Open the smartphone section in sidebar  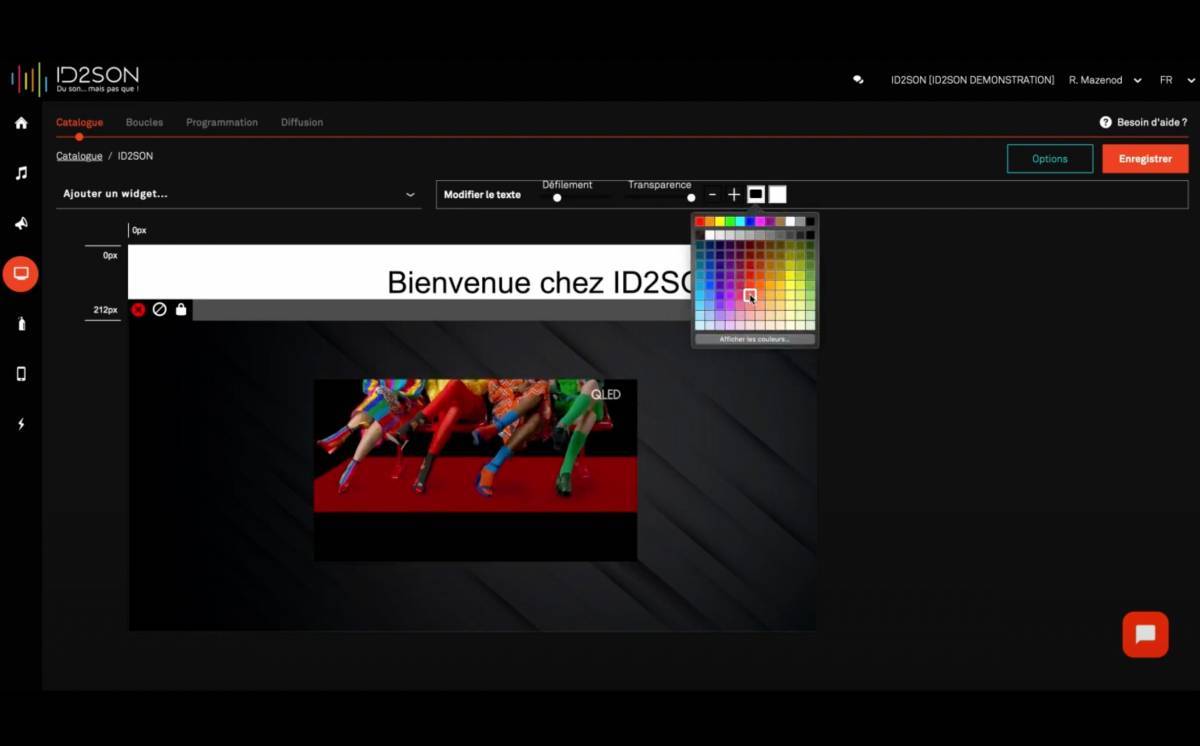point(21,373)
